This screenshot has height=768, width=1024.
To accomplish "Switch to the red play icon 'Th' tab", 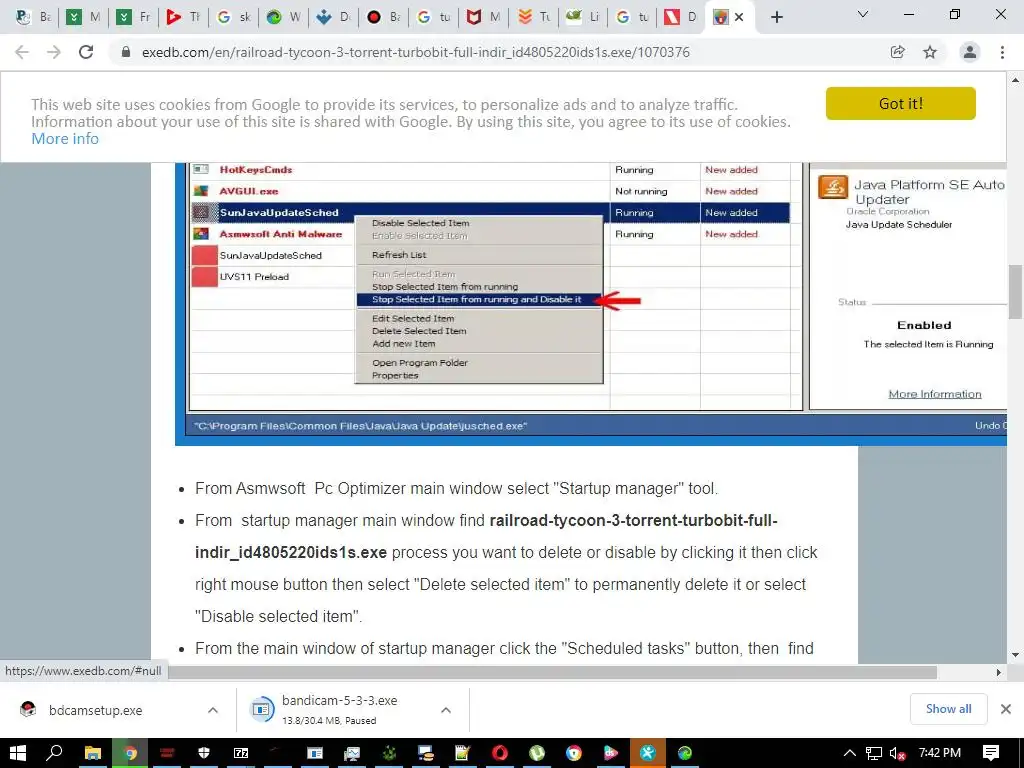I will click(183, 17).
